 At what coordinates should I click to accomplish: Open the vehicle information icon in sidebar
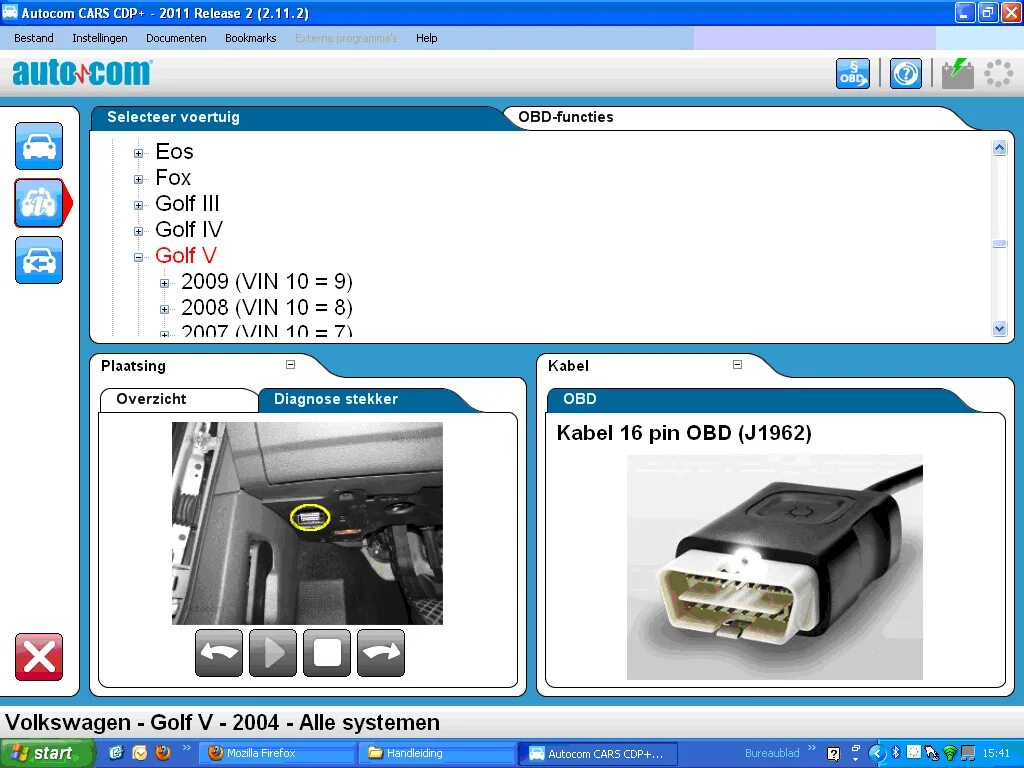pos(39,203)
